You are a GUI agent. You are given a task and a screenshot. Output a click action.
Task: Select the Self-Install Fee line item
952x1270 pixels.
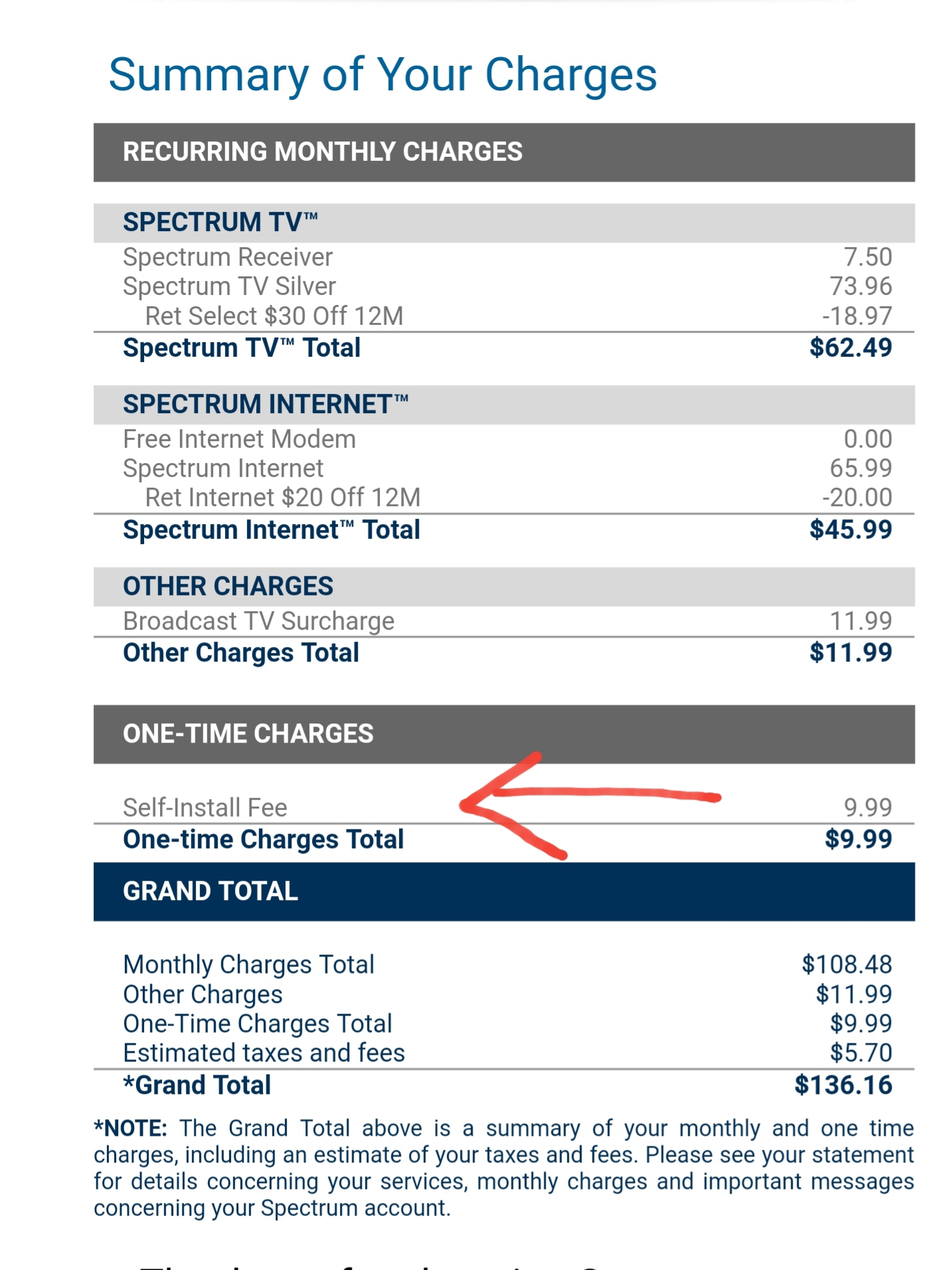pos(205,808)
